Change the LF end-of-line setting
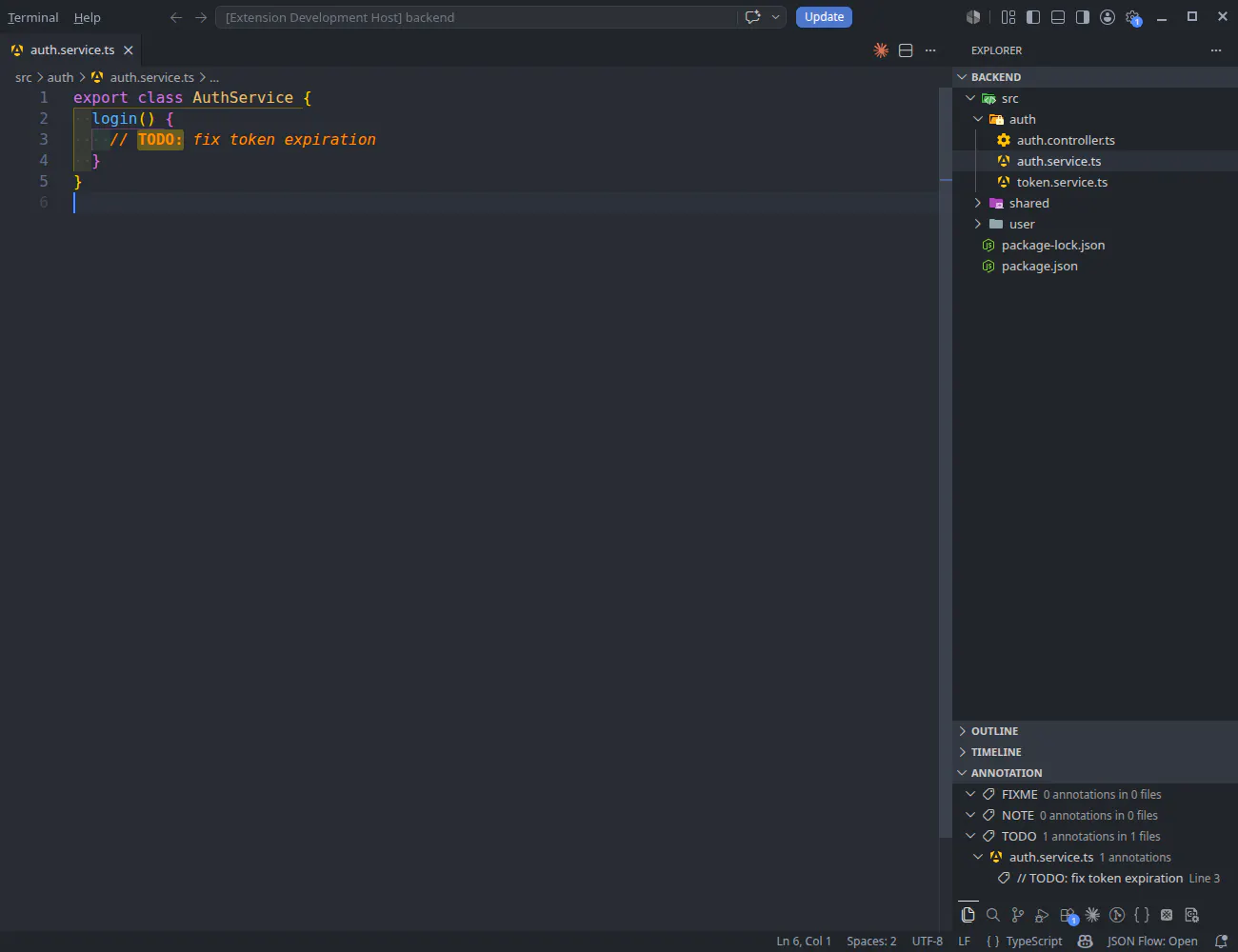Viewport: 1238px width, 952px height. pyautogui.click(x=965, y=941)
